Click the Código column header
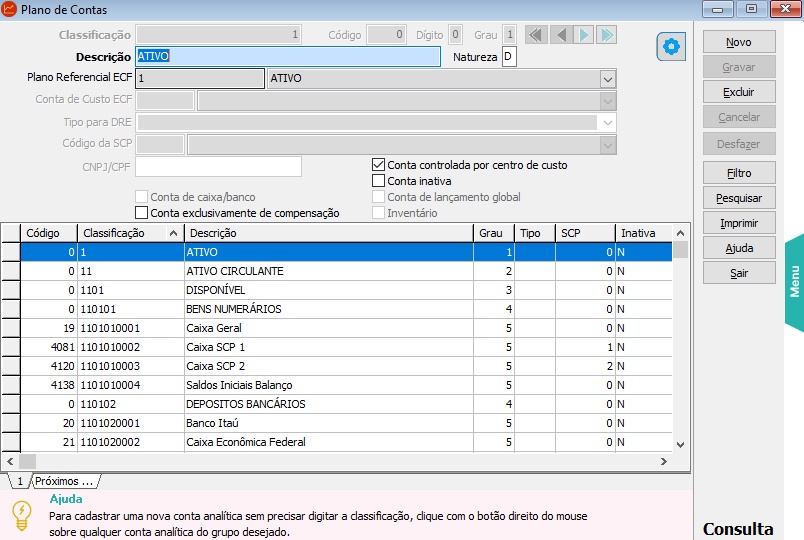This screenshot has width=804, height=540. pyautogui.click(x=49, y=233)
